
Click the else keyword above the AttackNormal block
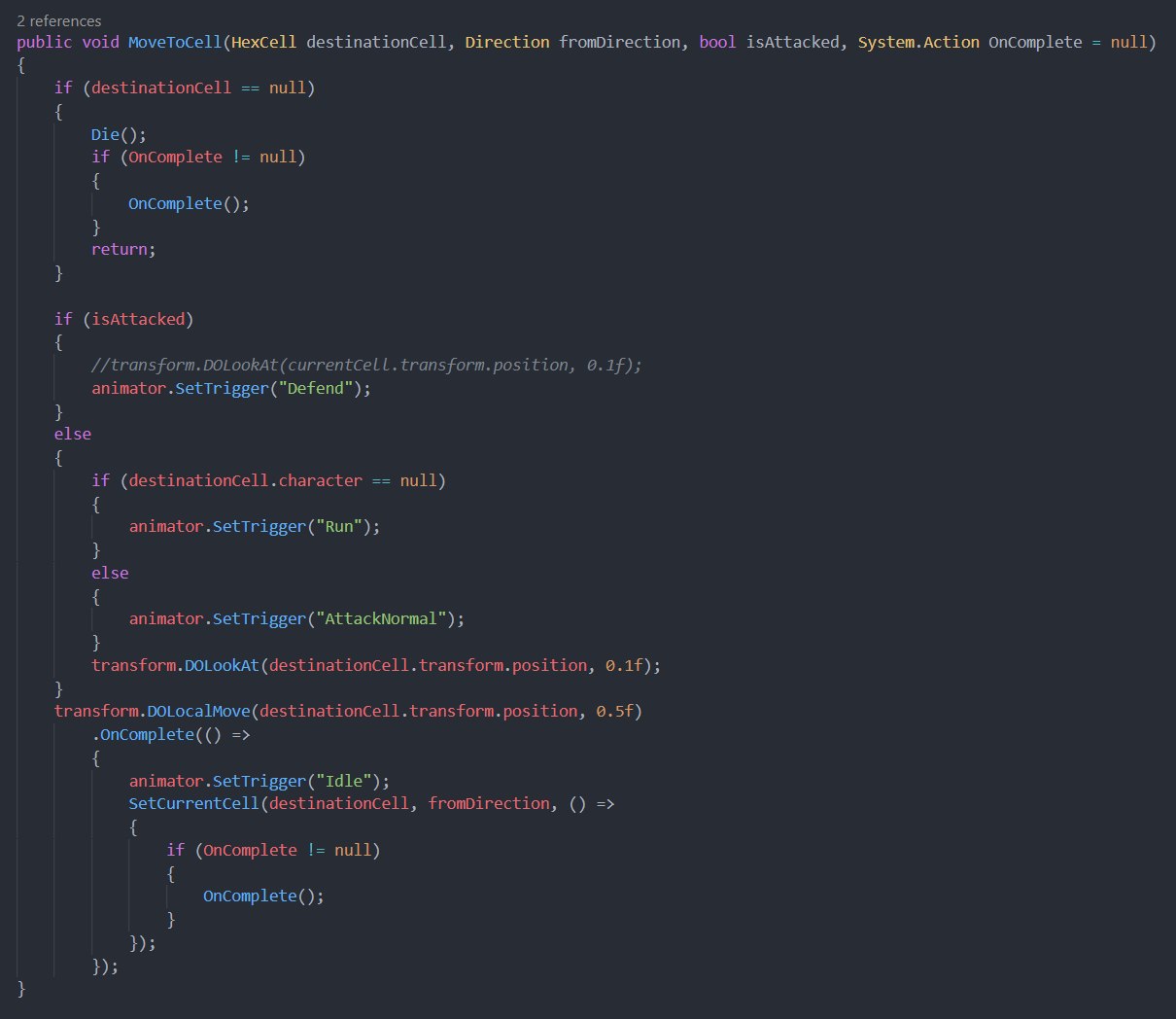point(110,573)
